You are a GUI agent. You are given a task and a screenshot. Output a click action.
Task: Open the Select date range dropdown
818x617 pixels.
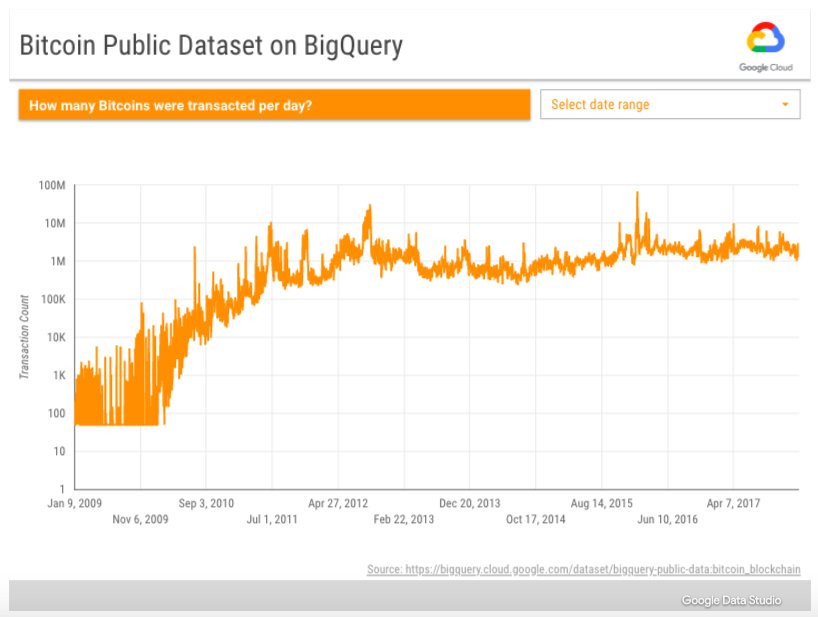670,104
